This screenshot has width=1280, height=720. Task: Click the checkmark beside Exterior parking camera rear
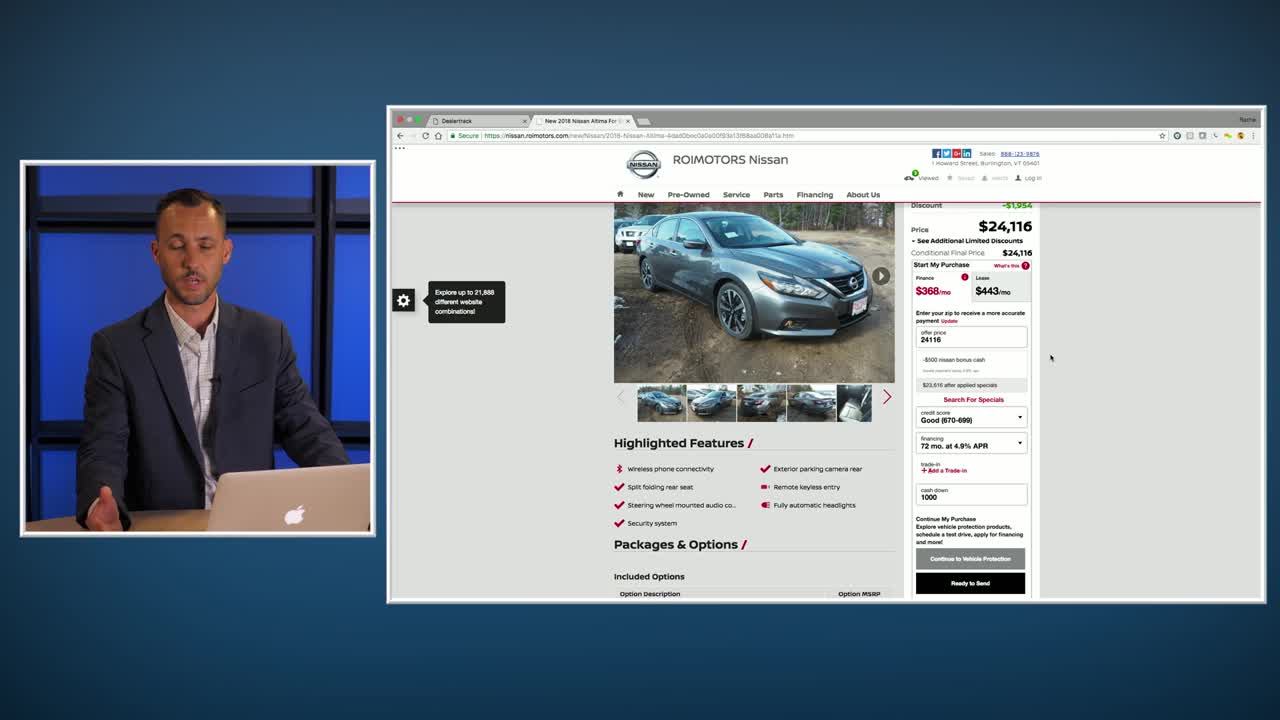pos(765,469)
